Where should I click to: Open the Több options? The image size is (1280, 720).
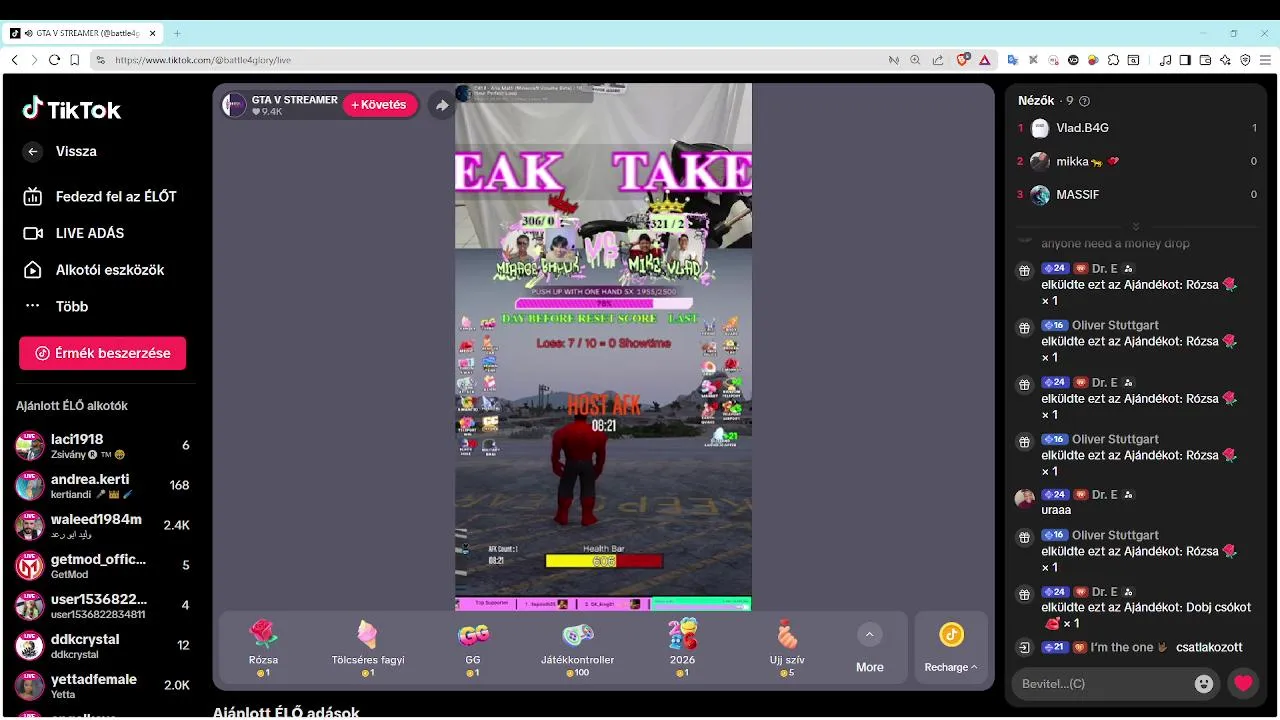click(57, 306)
